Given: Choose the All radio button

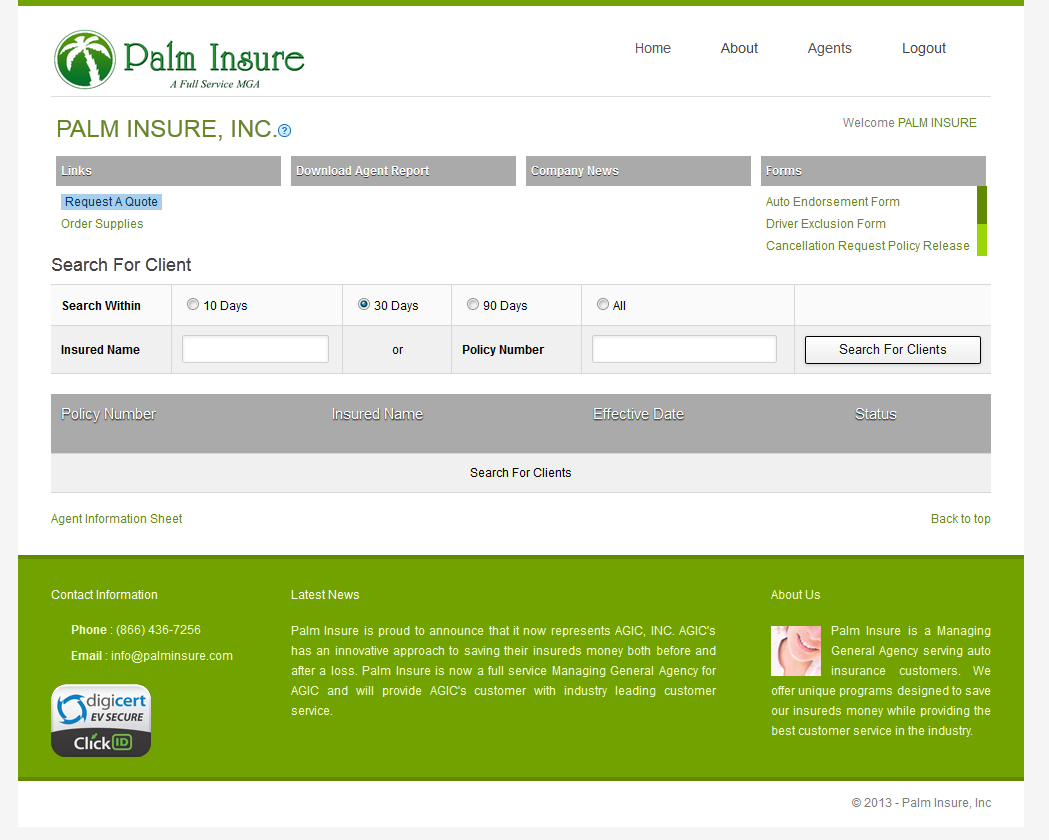Looking at the screenshot, I should (x=603, y=305).
